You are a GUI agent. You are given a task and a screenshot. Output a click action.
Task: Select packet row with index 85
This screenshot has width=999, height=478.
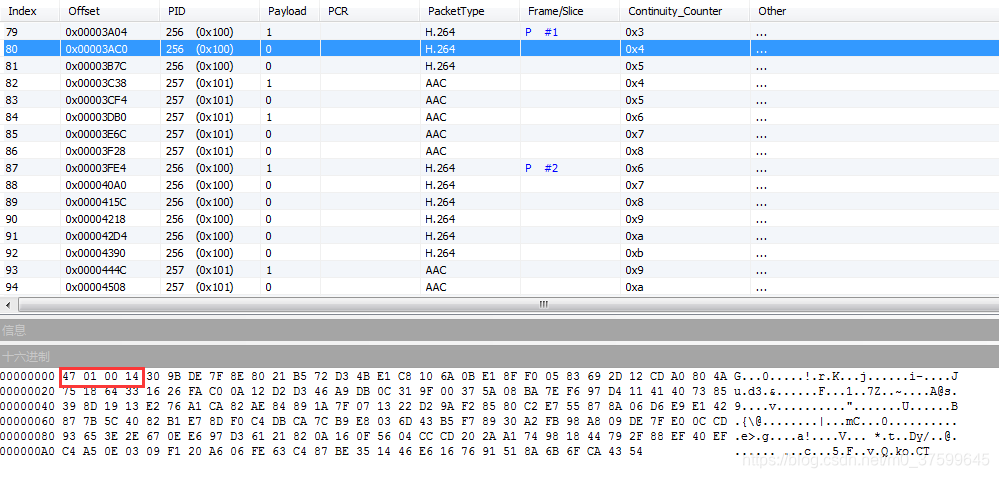pyautogui.click(x=500, y=134)
